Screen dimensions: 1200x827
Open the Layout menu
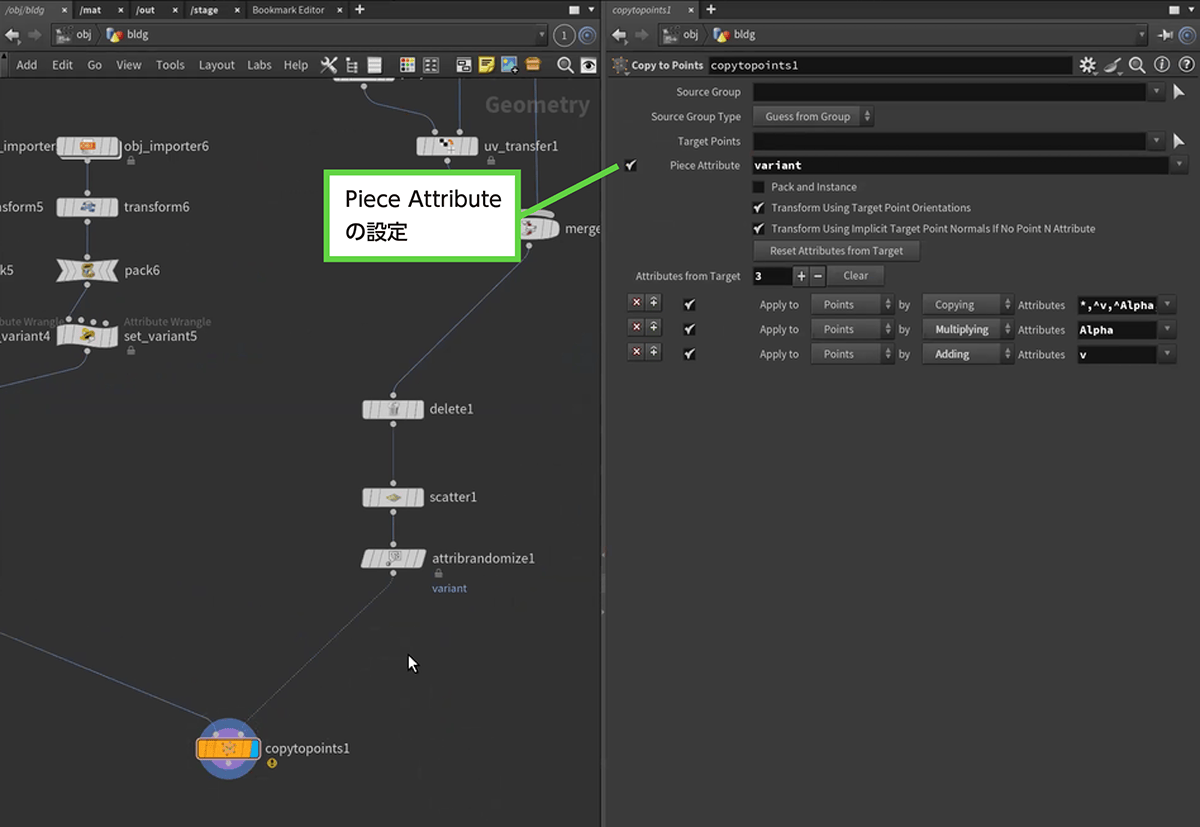coord(216,65)
